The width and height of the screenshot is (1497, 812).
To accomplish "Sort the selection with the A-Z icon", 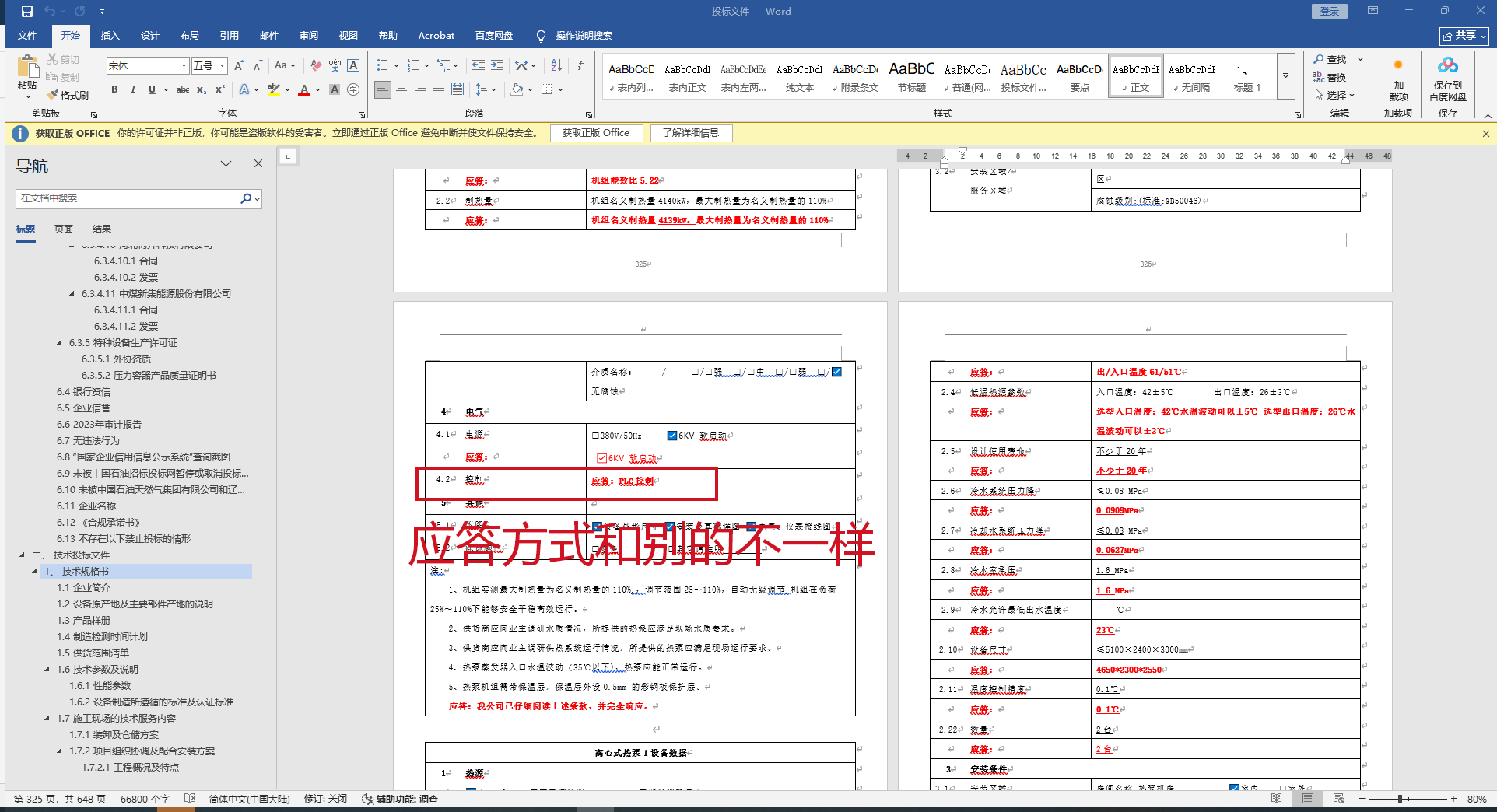I will point(556,65).
